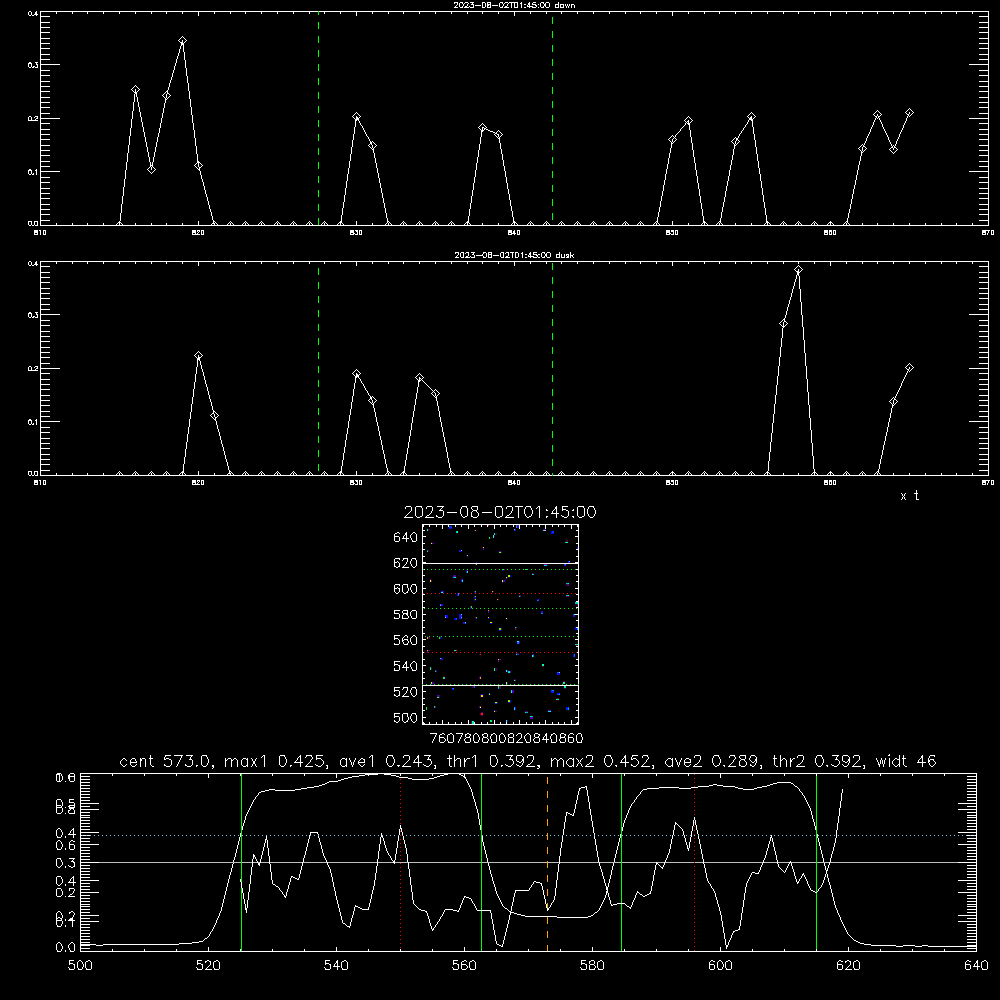Click the large '2023-08-02T01:45:00' title above the image

point(500,512)
